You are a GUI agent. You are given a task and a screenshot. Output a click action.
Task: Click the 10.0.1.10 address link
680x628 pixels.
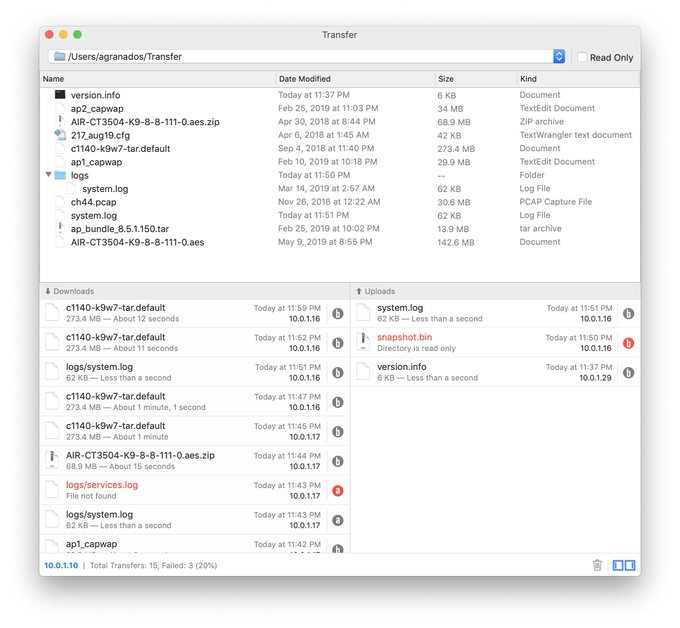pyautogui.click(x=61, y=566)
